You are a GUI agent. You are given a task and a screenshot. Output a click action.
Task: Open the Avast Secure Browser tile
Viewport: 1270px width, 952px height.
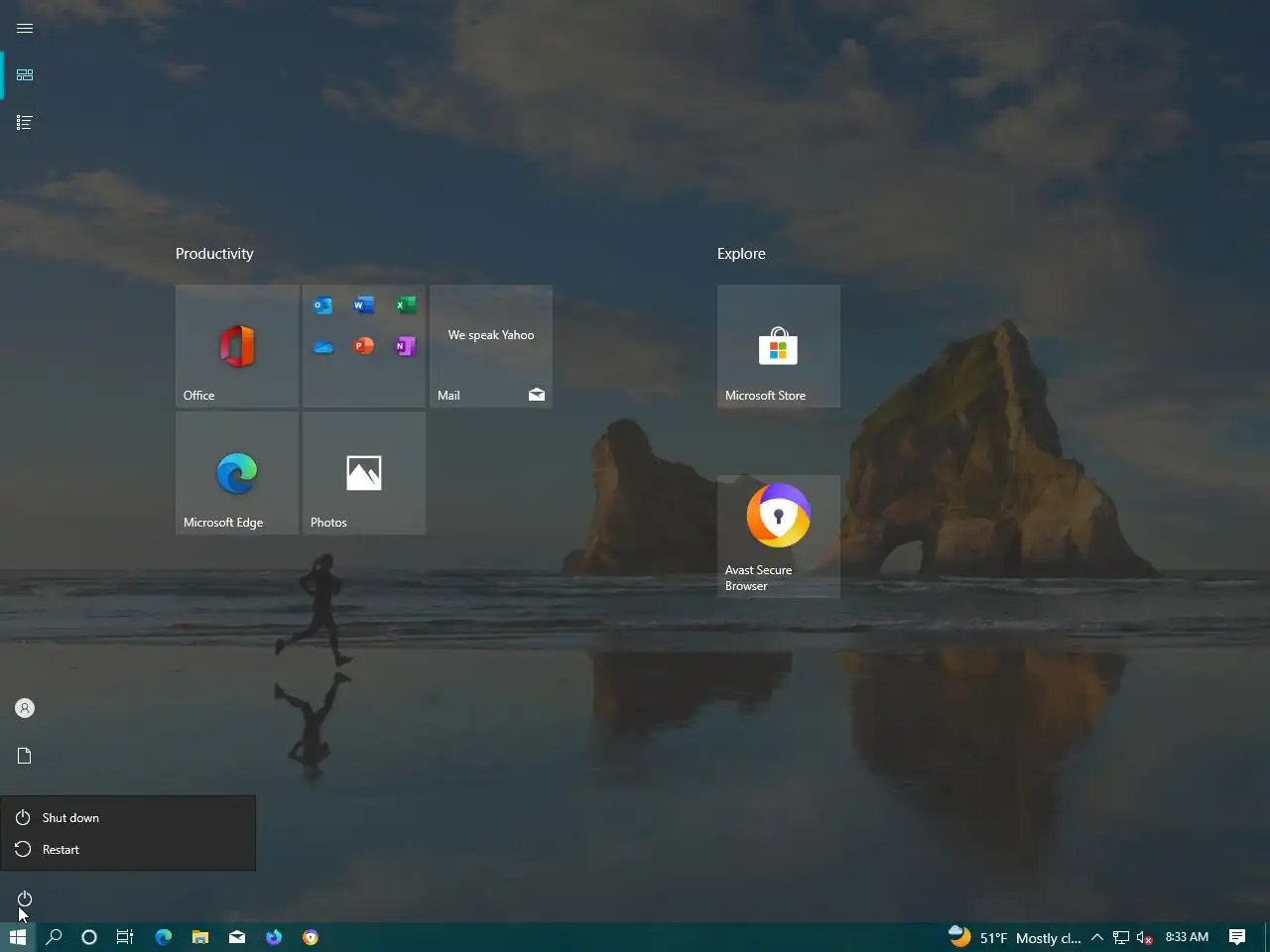coord(779,536)
